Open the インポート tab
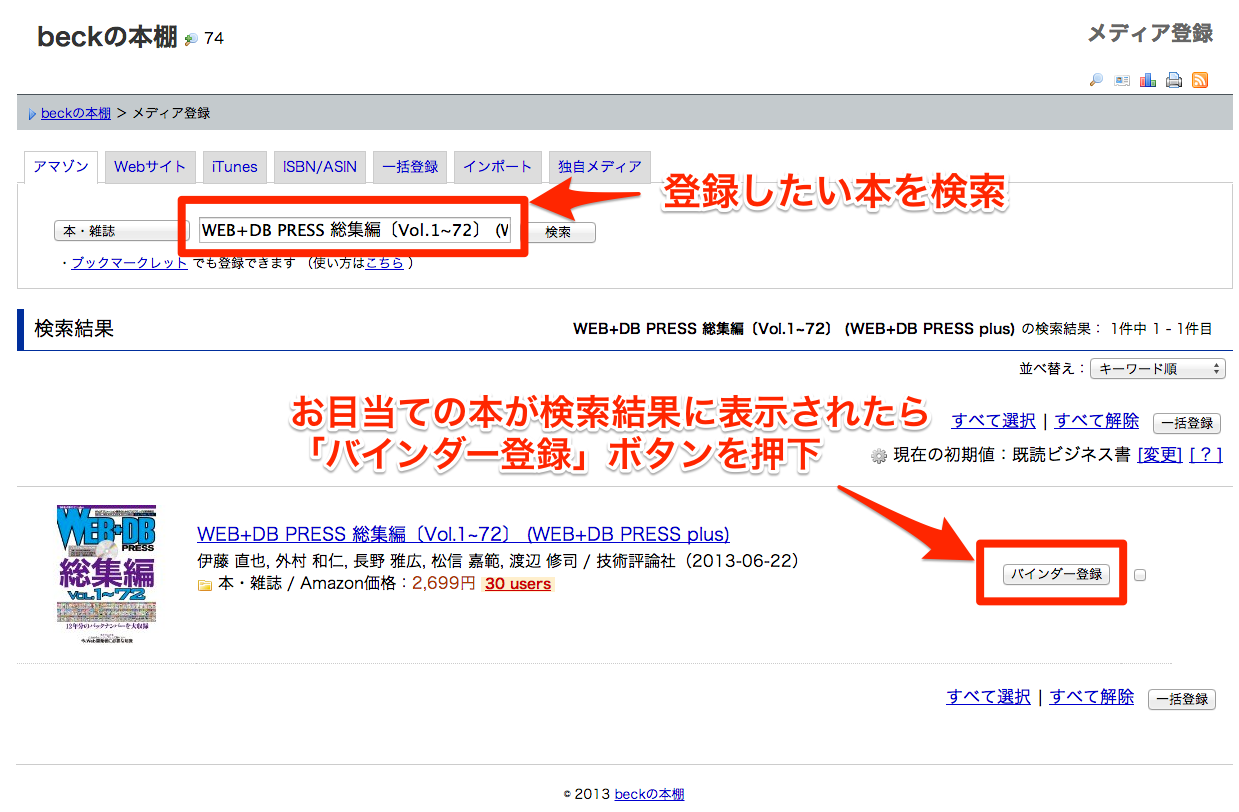1239x812 pixels. coord(497,167)
